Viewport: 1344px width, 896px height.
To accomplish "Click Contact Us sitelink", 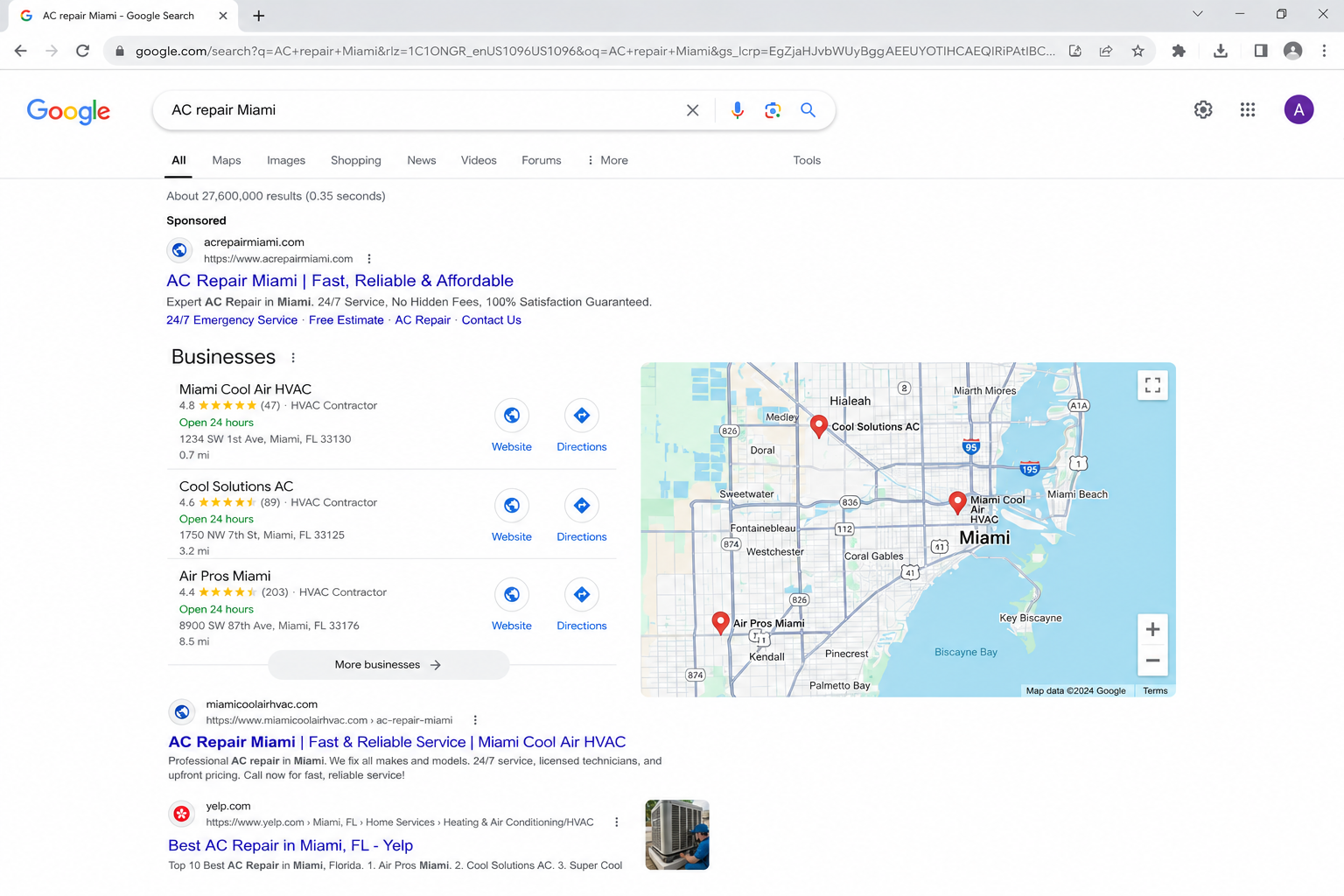I will tap(492, 320).
